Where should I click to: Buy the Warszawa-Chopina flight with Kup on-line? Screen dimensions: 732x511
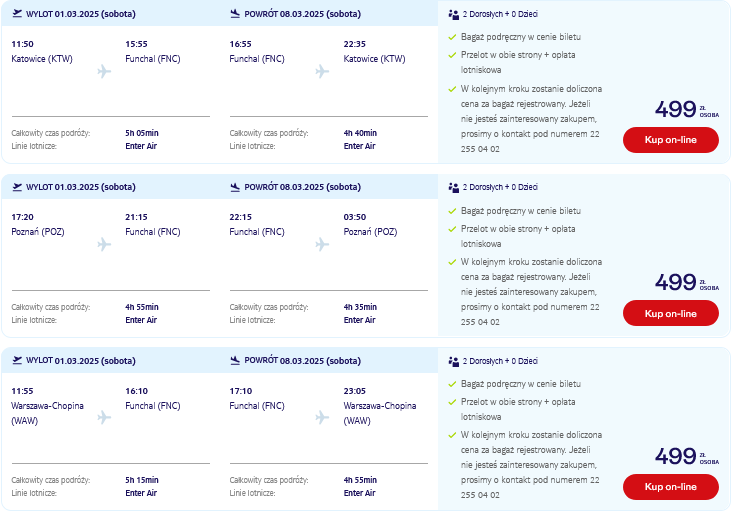pyautogui.click(x=670, y=486)
